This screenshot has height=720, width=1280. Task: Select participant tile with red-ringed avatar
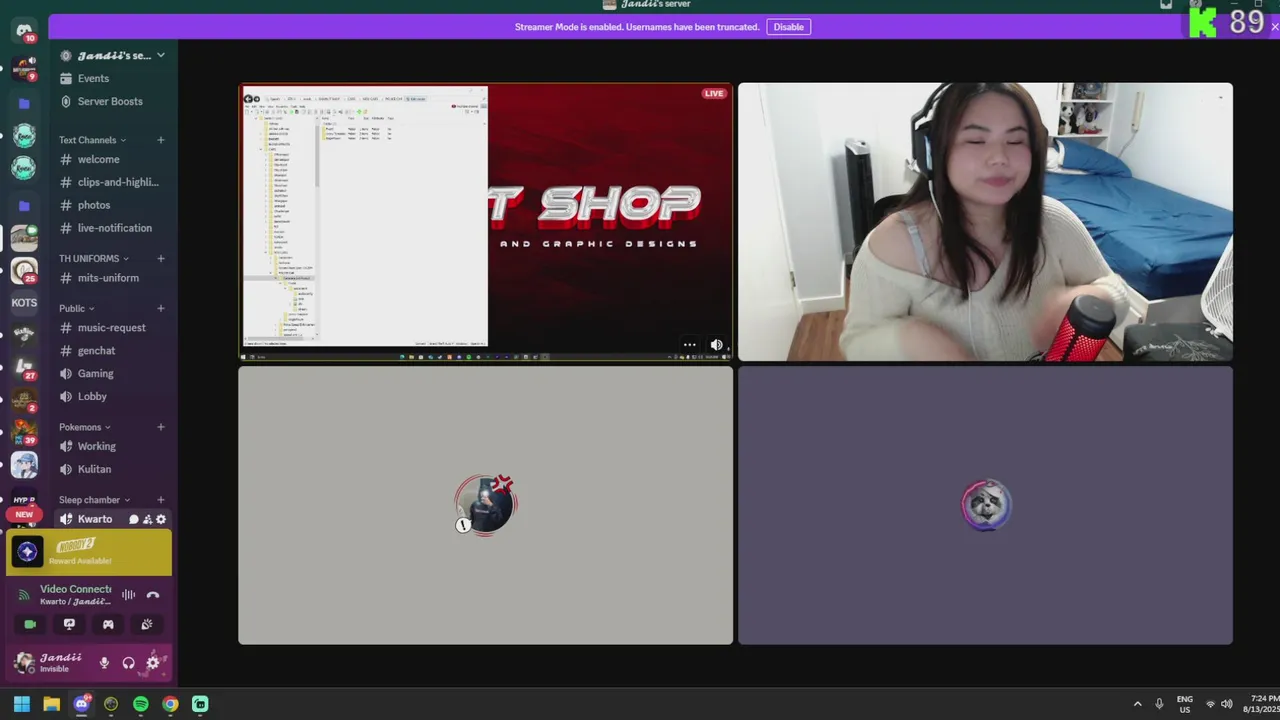point(485,505)
